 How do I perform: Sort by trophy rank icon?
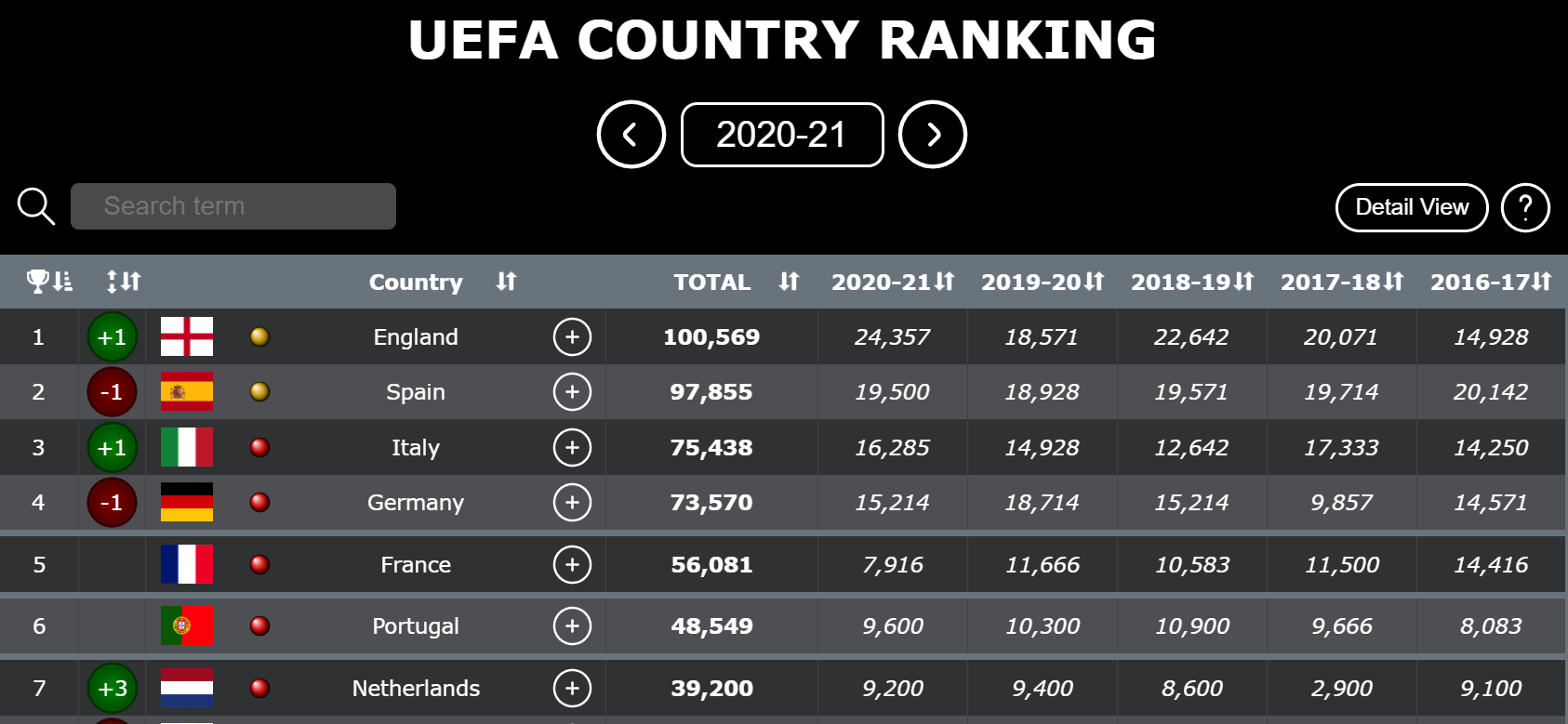pos(49,281)
